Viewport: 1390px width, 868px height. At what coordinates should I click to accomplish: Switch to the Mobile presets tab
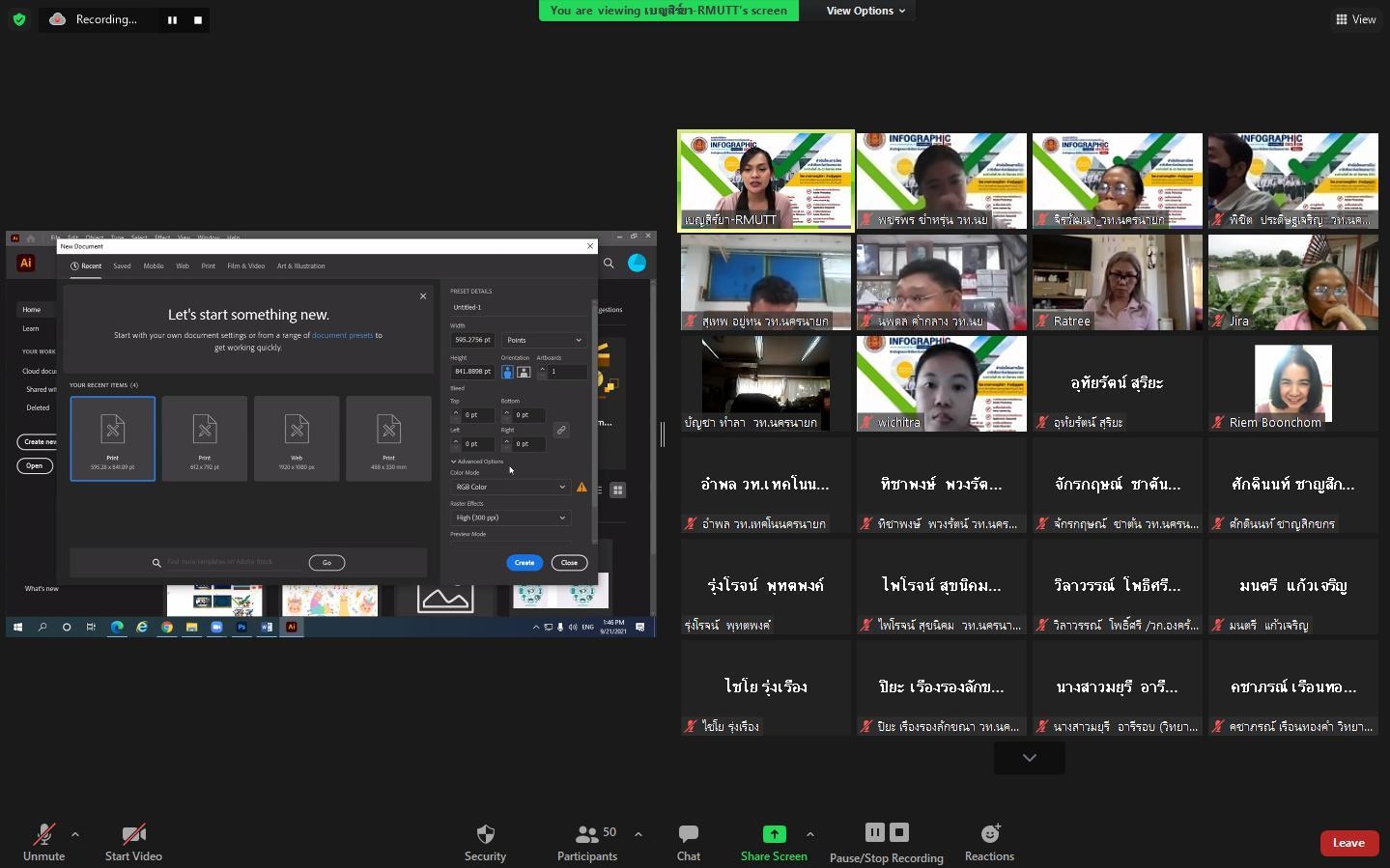154,266
